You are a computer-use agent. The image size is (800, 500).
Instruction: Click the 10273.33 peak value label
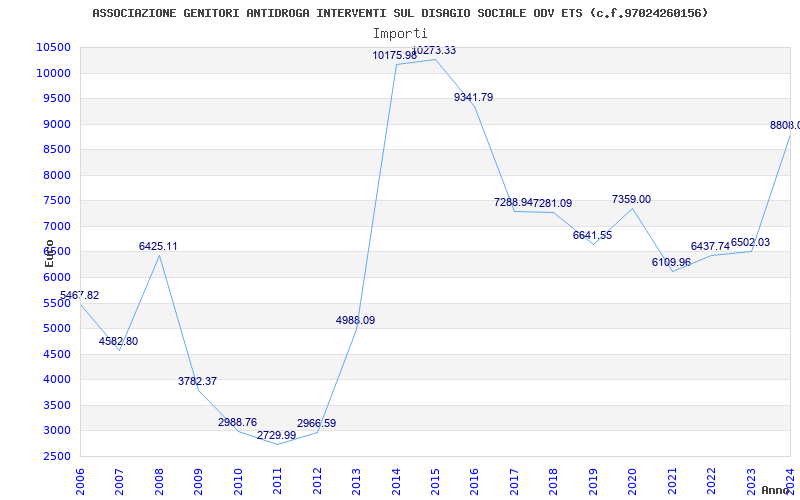click(434, 51)
